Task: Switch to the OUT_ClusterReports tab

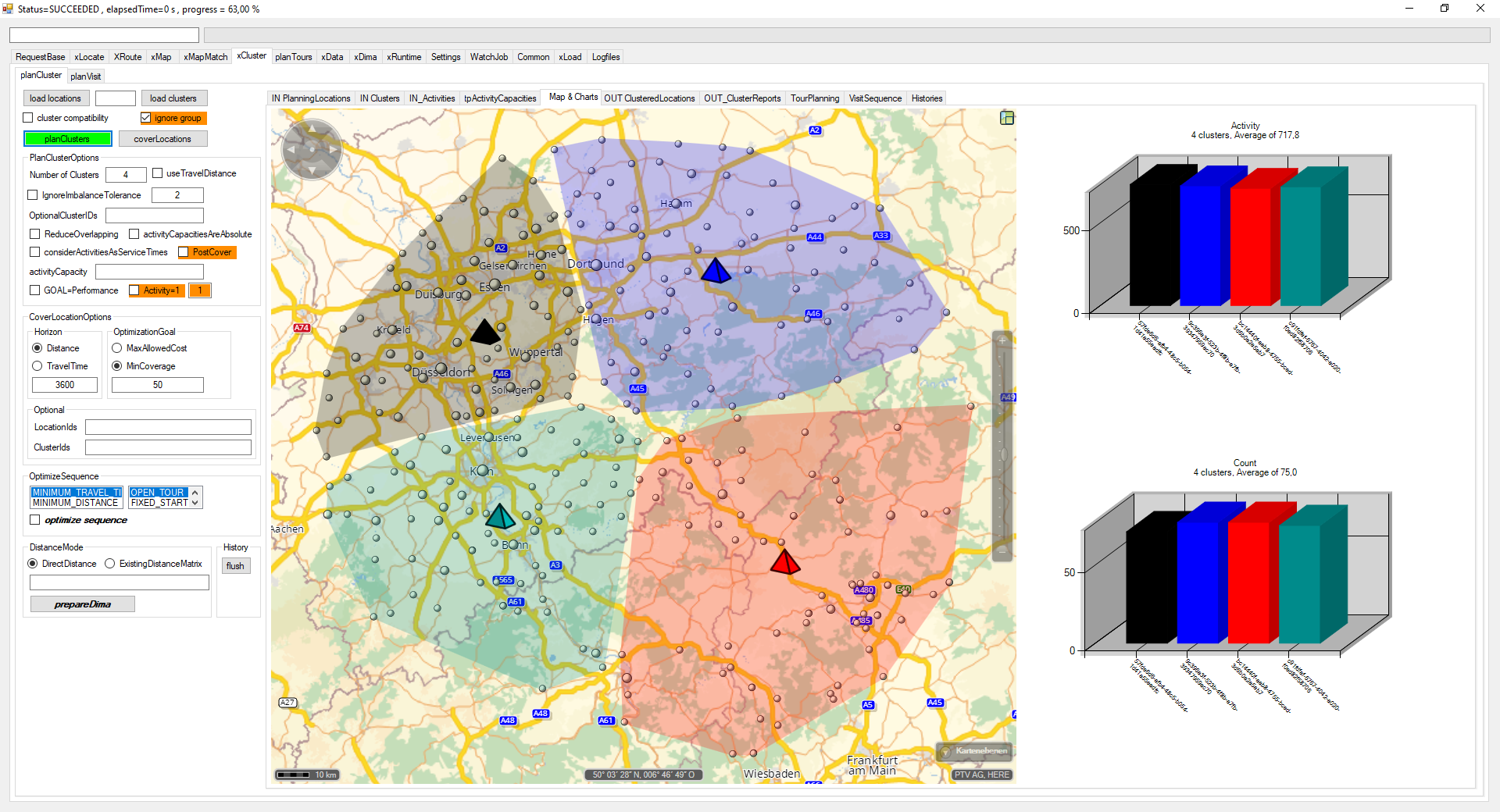Action: 741,98
